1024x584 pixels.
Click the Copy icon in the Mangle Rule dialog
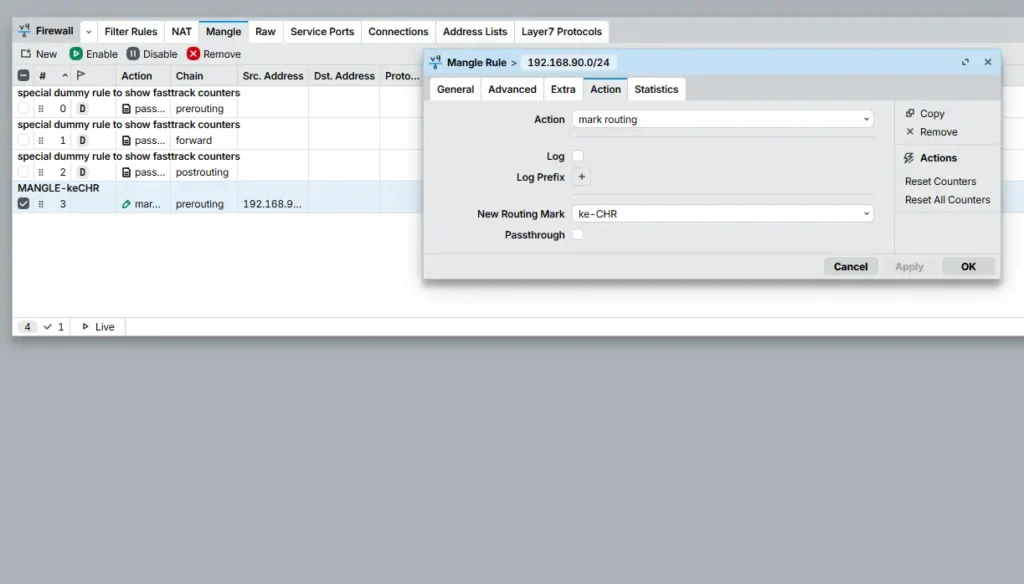click(911, 113)
